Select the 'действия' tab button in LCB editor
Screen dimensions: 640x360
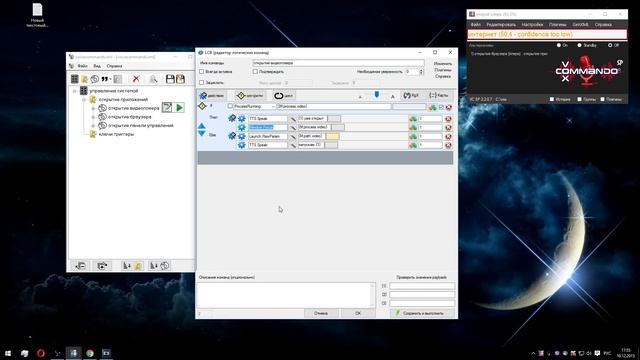point(211,96)
